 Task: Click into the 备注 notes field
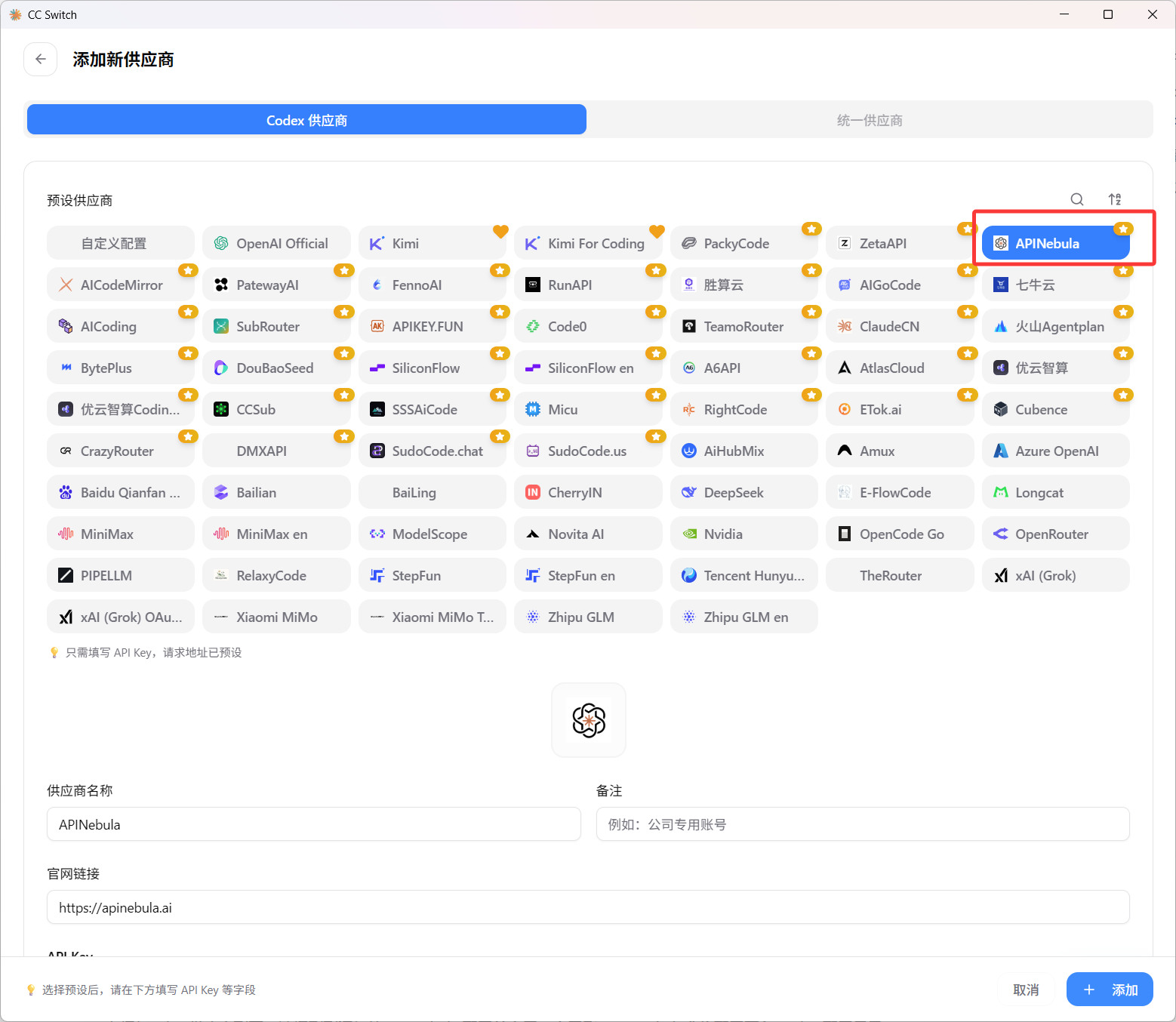(863, 824)
